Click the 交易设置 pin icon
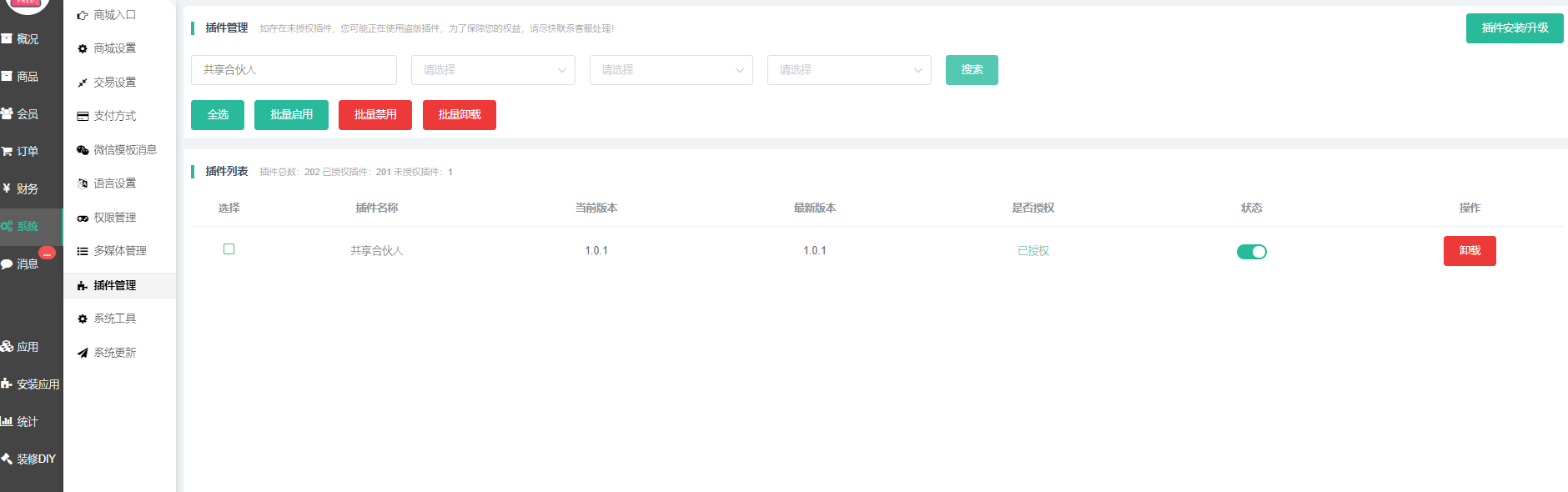Image resolution: width=1568 pixels, height=492 pixels. (x=83, y=83)
